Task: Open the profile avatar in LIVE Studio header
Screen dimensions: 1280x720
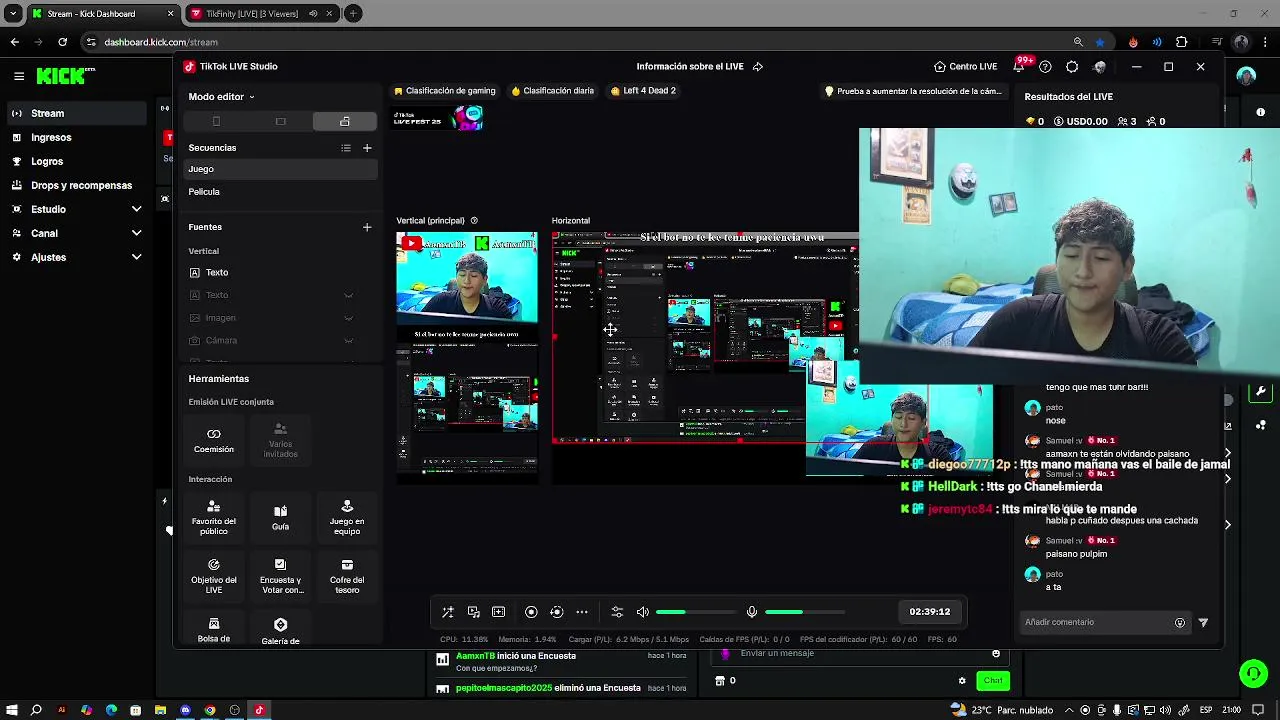Action: (x=1100, y=67)
